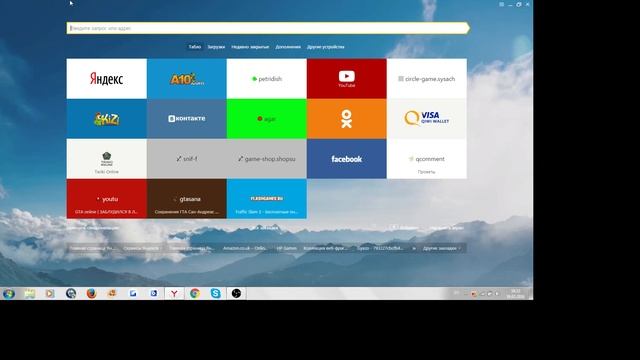Viewport: 640px width, 360px height.
Task: Switch to the Дополнения tab
Action: (288, 47)
